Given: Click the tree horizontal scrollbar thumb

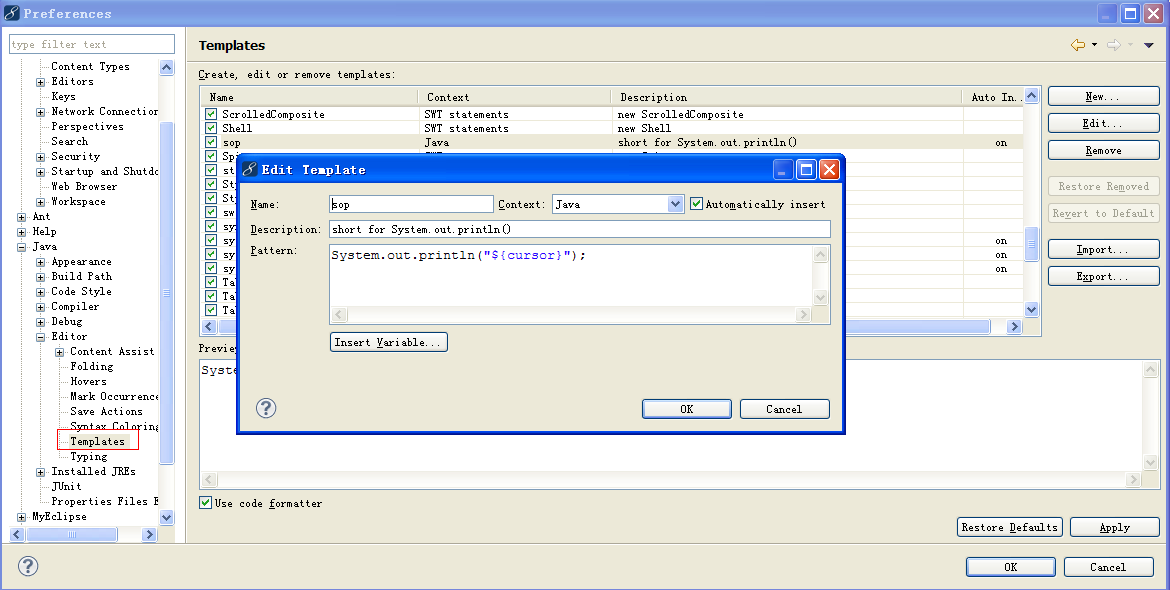Looking at the screenshot, I should pos(71,534).
